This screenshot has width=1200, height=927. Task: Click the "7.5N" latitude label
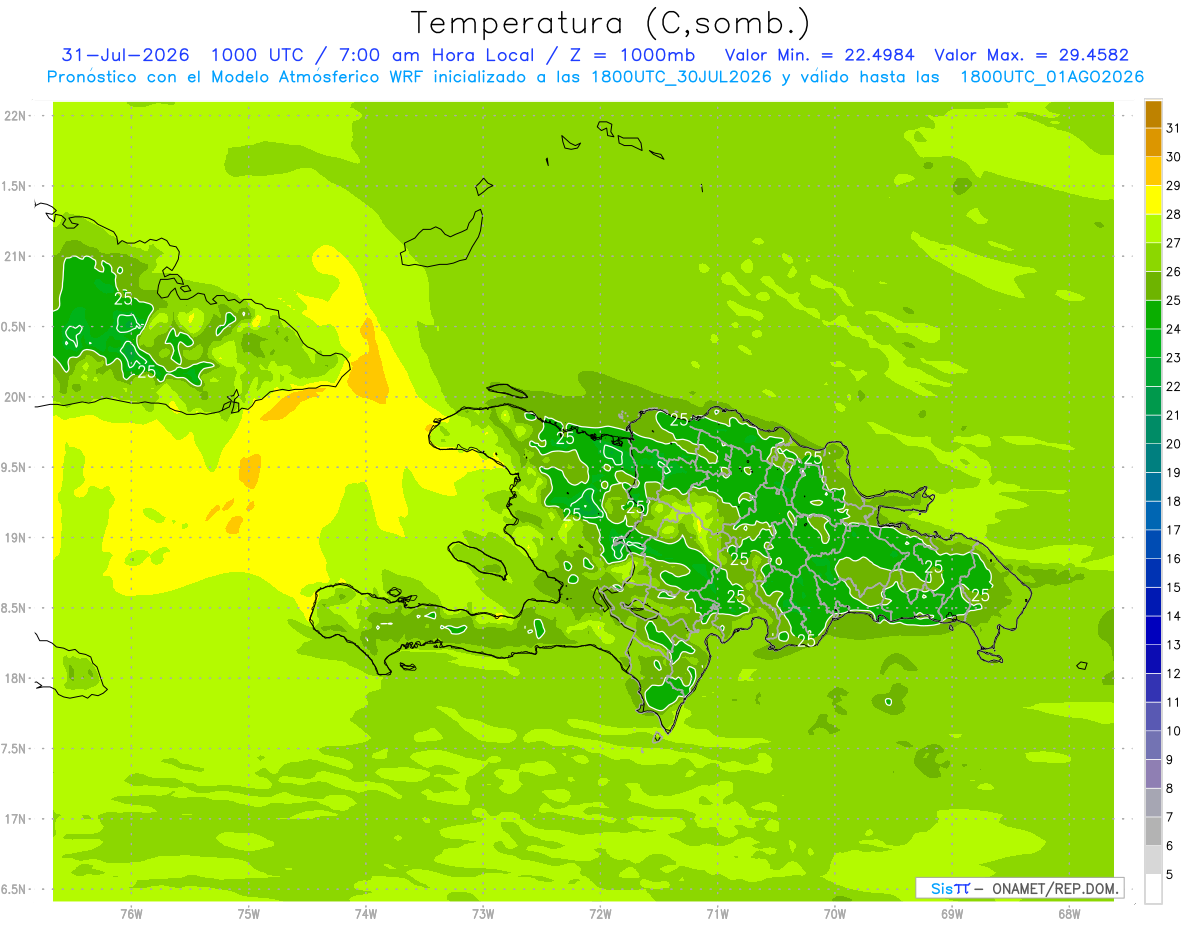click(x=15, y=748)
